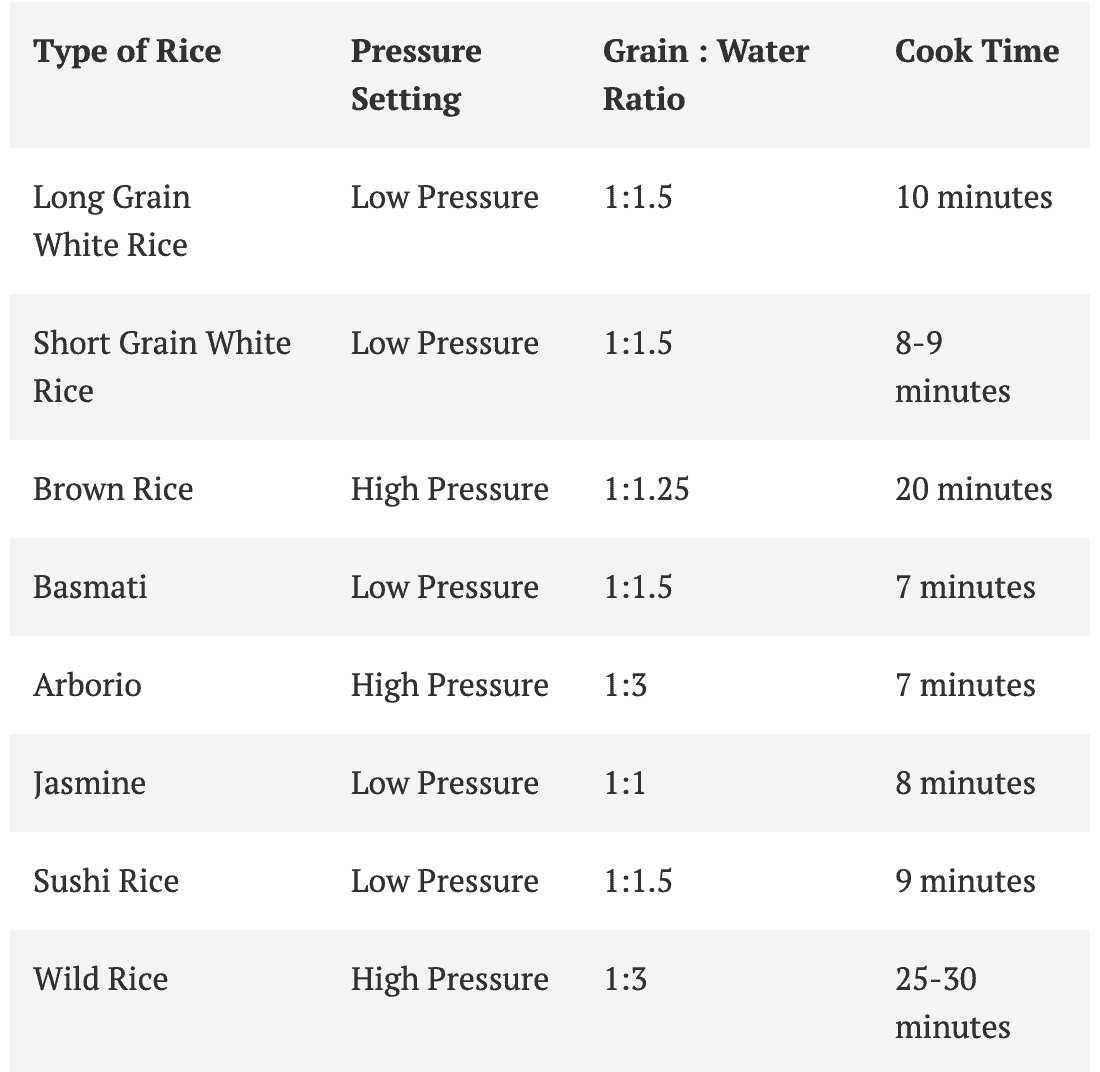Click the "Basmati" row label
Image resolution: width=1100 pixels, height=1072 pixels.
coord(90,586)
